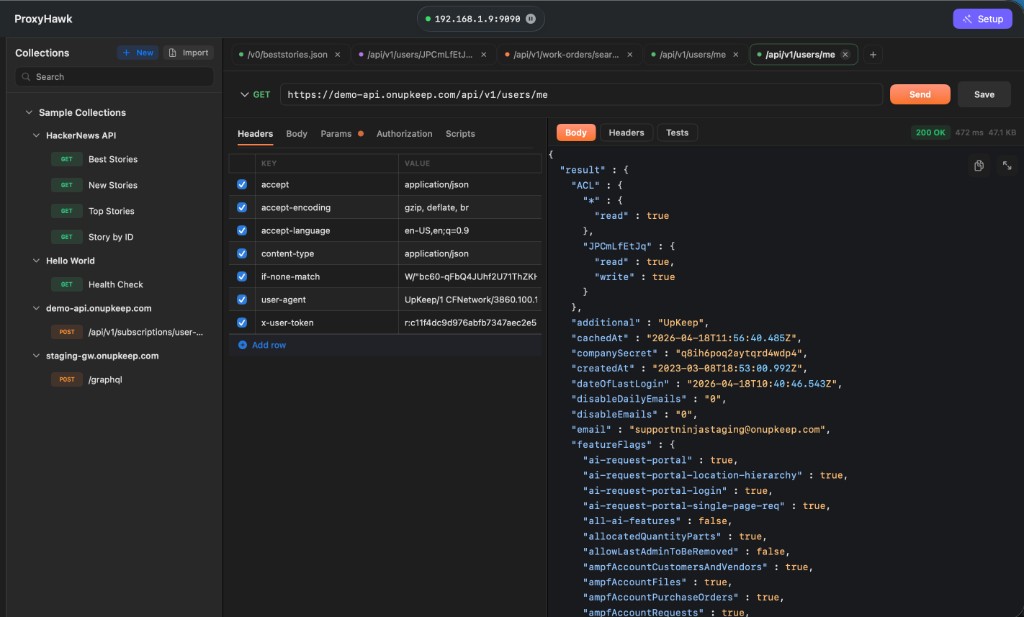Select the response Body tab
This screenshot has height=617, width=1024.
pos(575,133)
